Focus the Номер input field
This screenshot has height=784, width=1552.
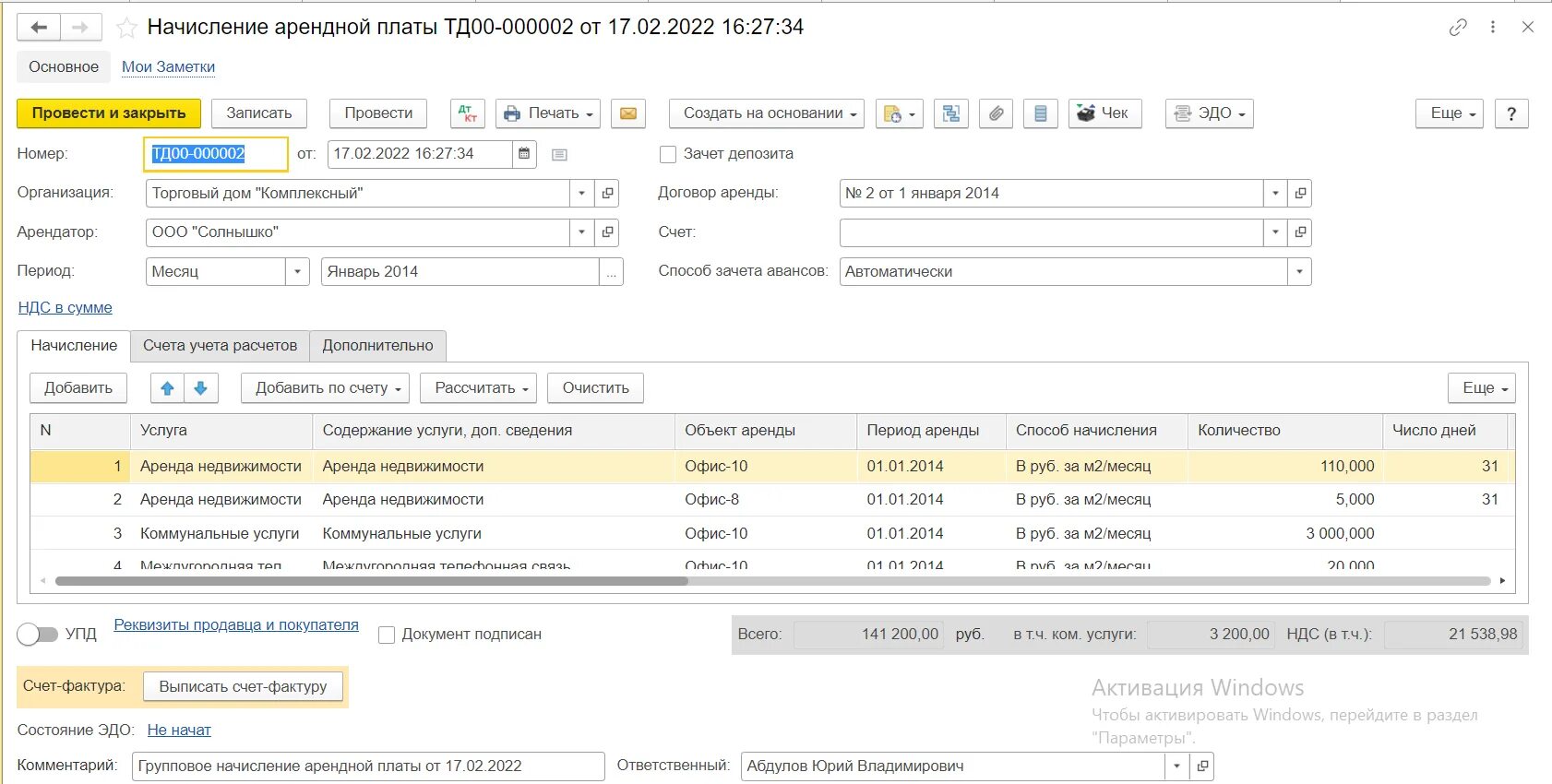[x=216, y=154]
